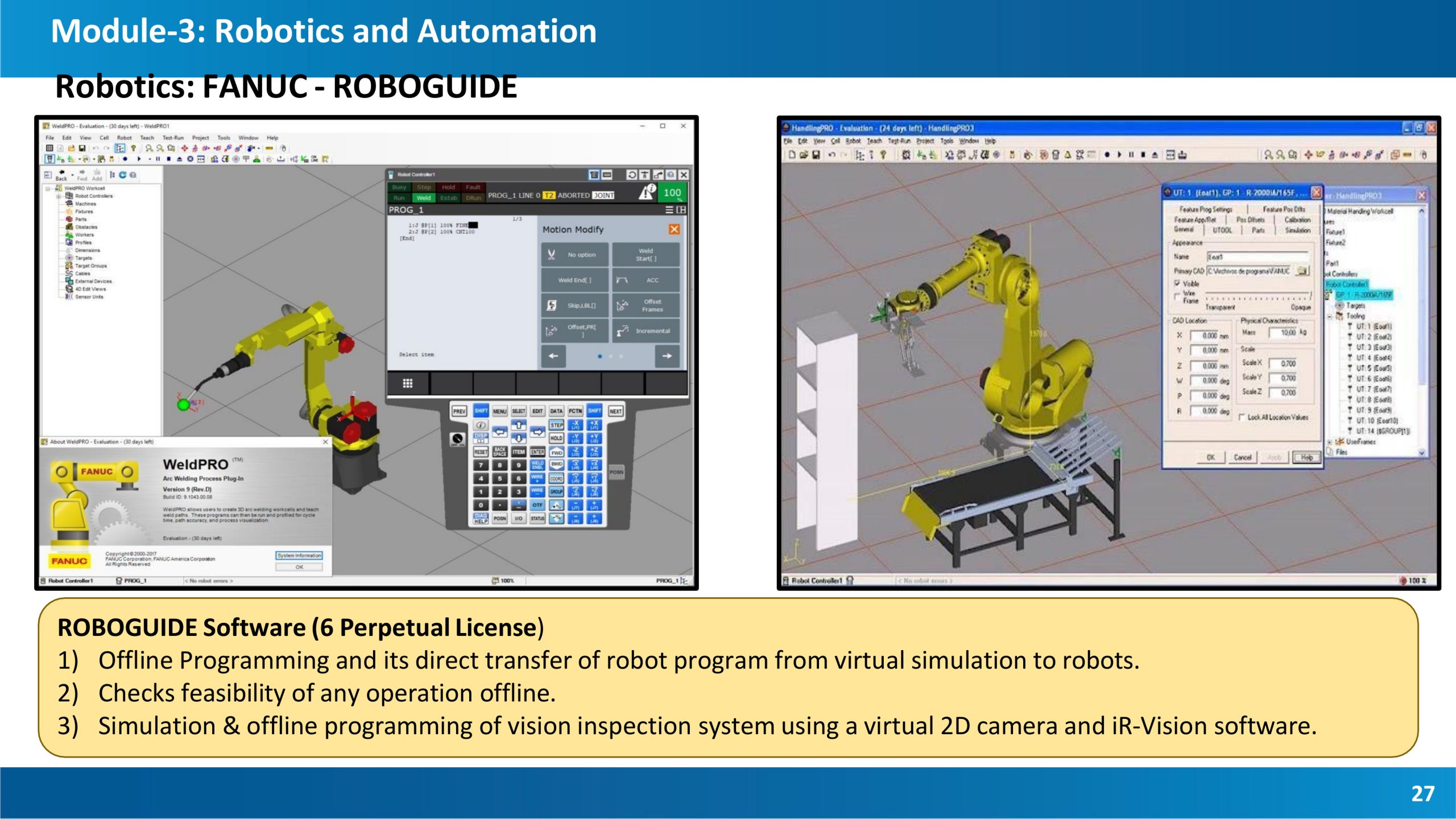Collapse the WeldPRO Workcell tree node
The height and width of the screenshot is (819, 1456).
coord(48,188)
